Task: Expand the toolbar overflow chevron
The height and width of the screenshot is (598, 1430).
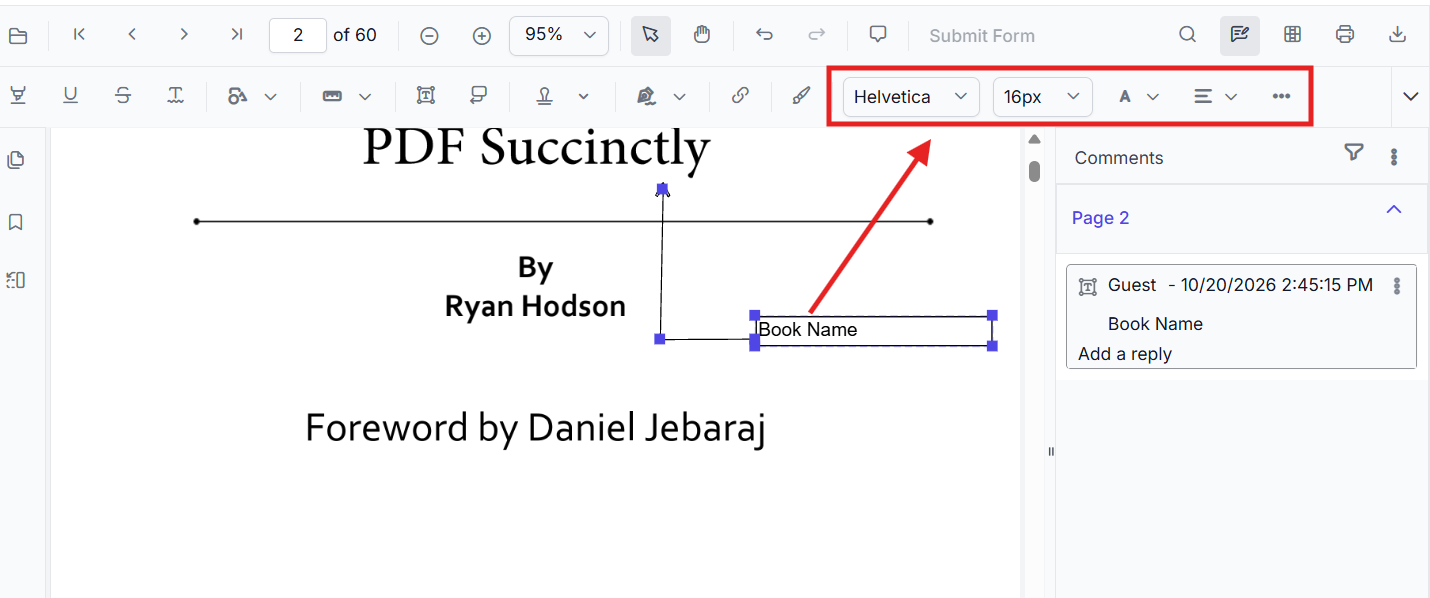Action: (1411, 97)
